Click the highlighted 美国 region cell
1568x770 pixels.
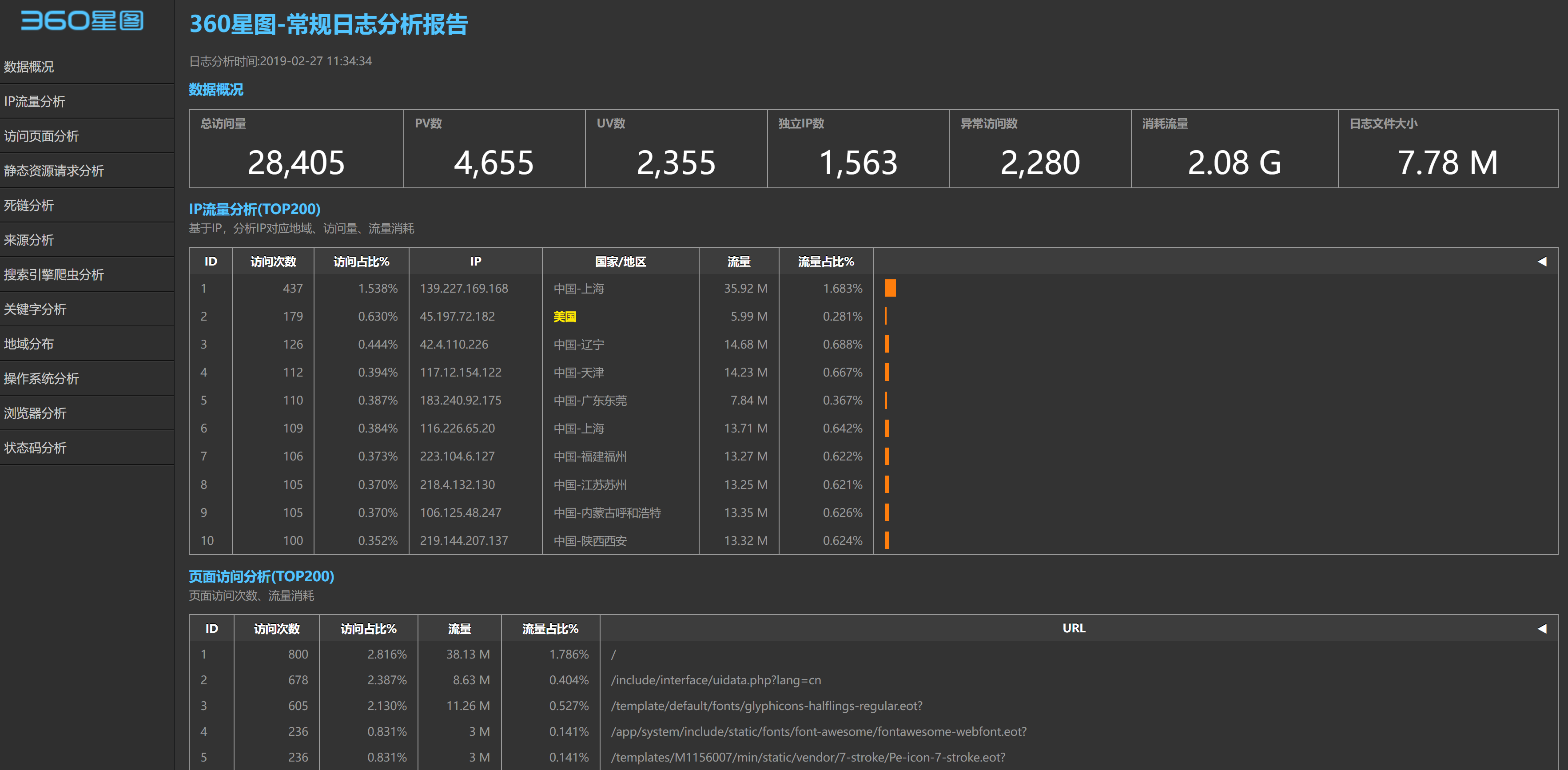click(x=564, y=317)
